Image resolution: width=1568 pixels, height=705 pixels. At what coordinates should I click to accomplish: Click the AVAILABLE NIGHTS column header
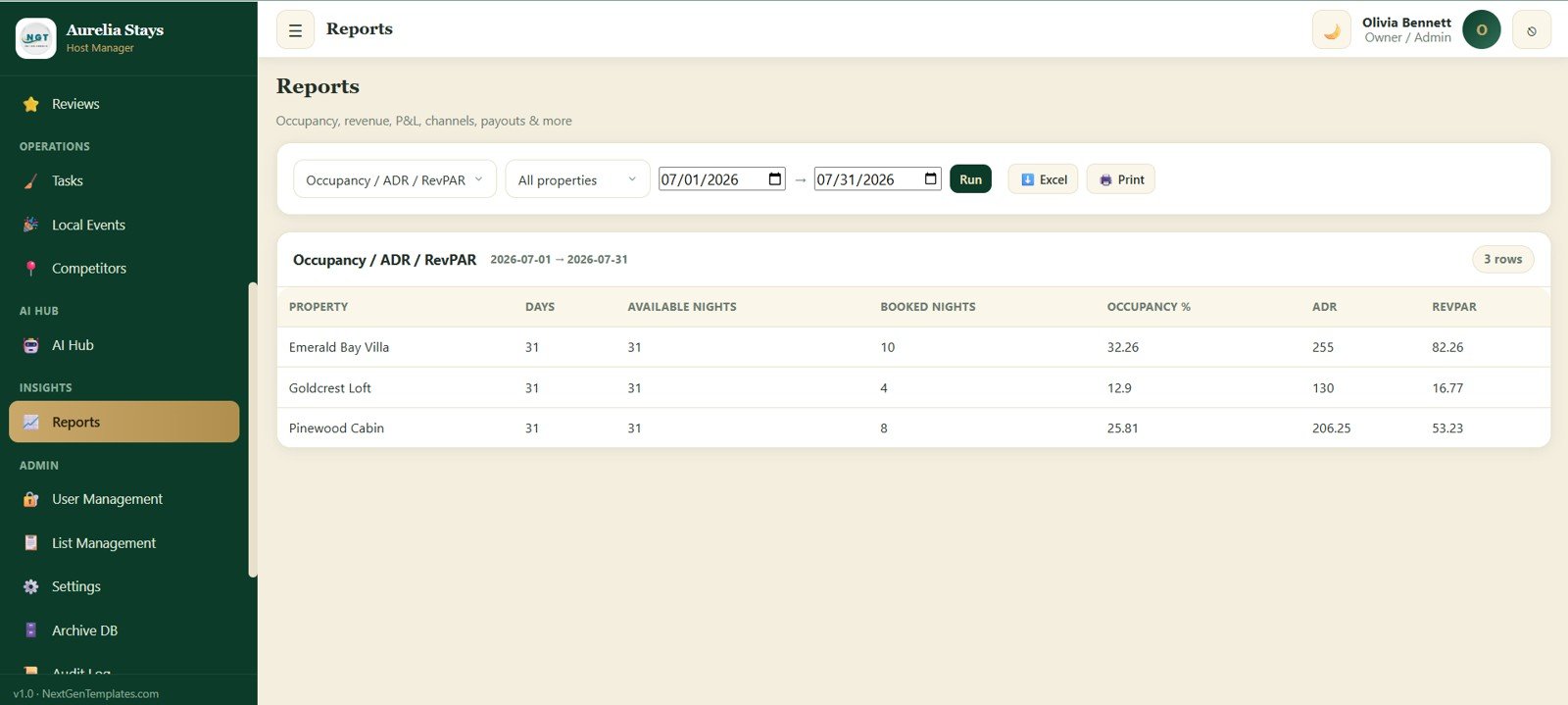click(x=682, y=307)
